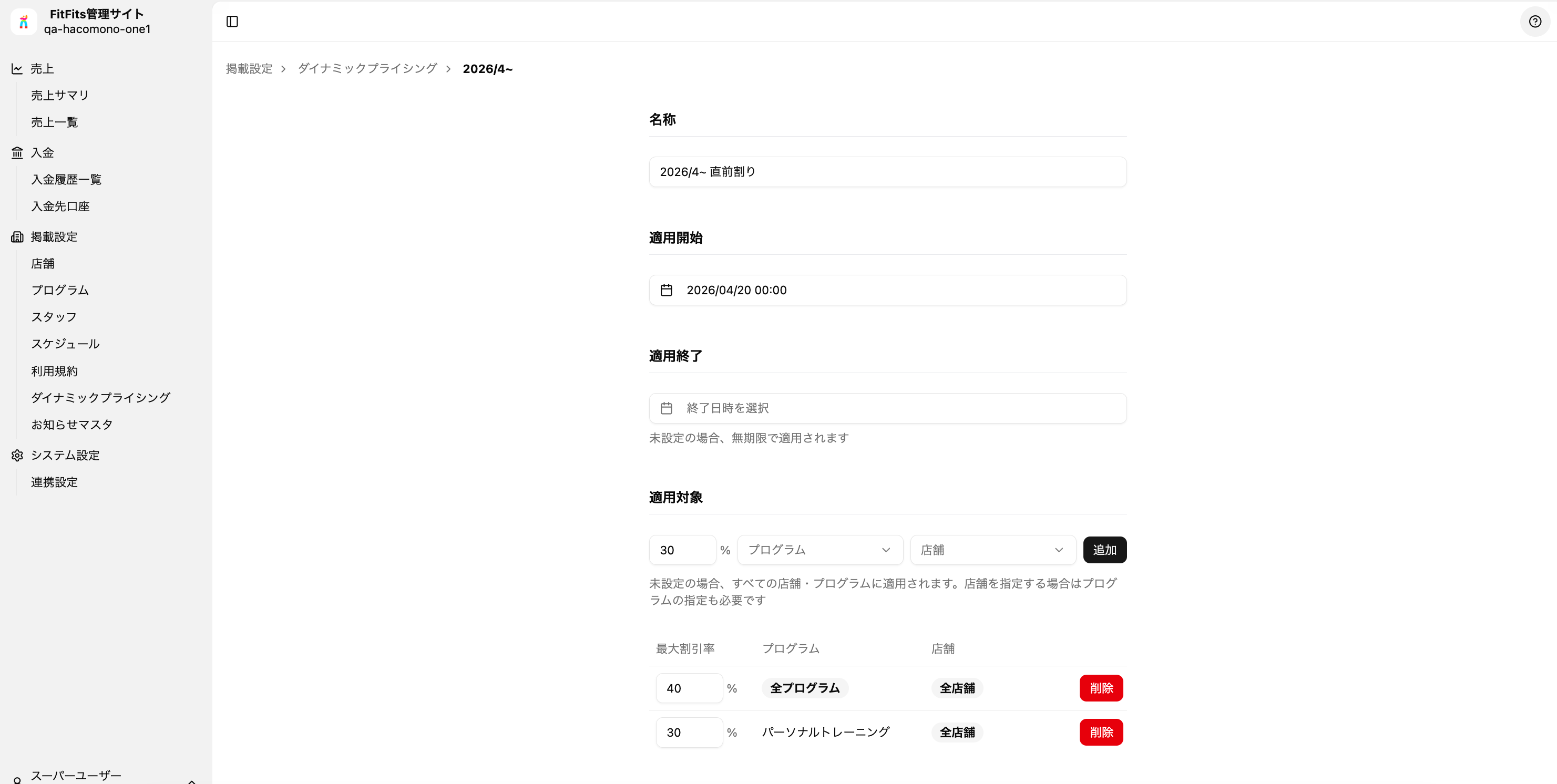The height and width of the screenshot is (784, 1557).
Task: Open the help icon at top right
Action: coord(1534,21)
